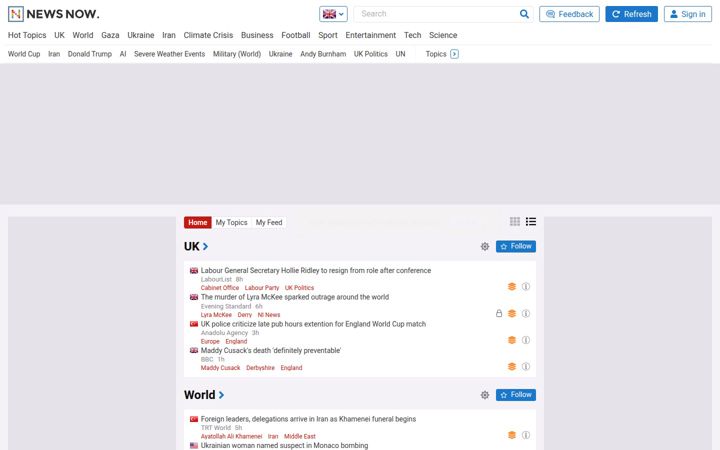Viewport: 720px width, 450px height.
Task: Click the Feedback button
Action: [569, 14]
